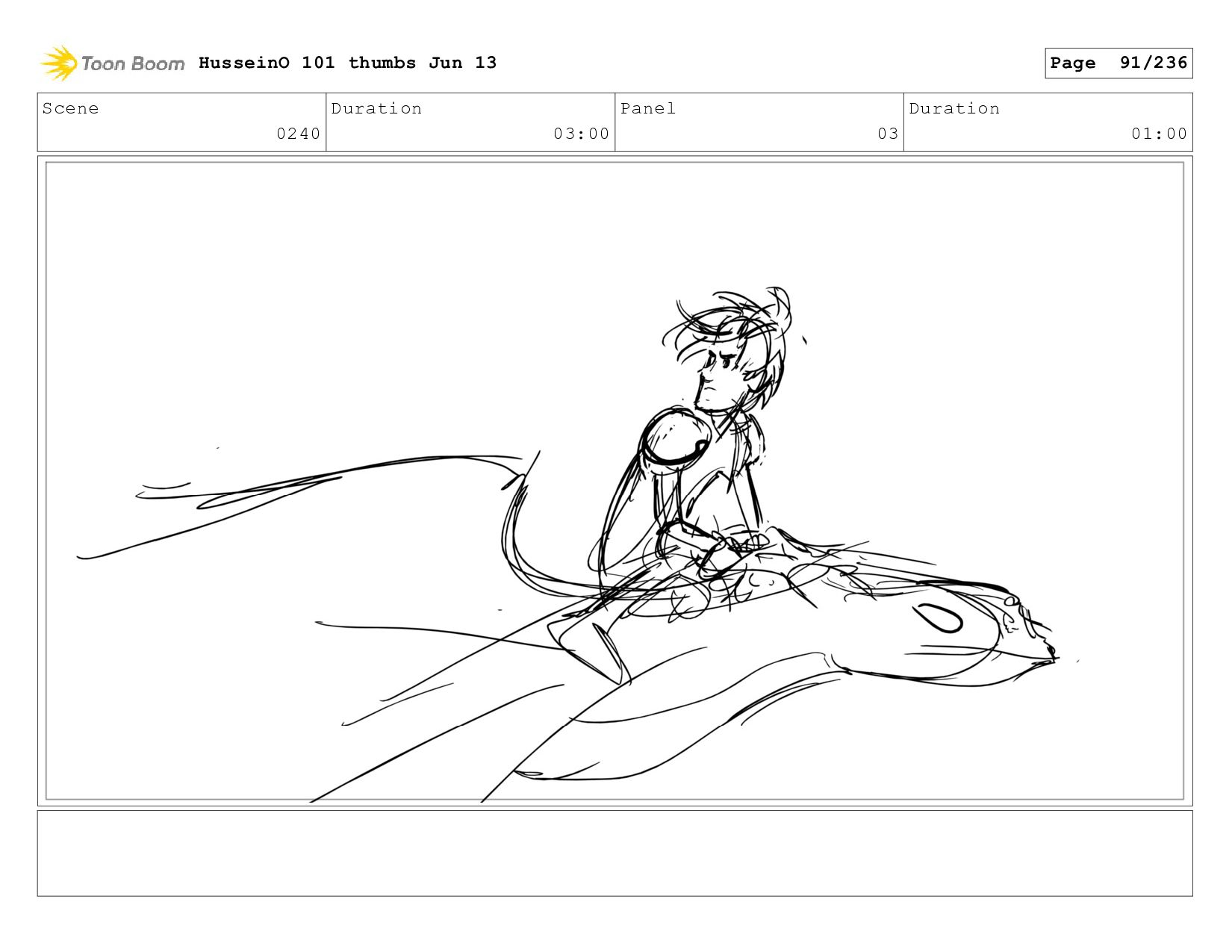The height and width of the screenshot is (952, 1232).
Task: Click the 'Scene' label
Action: point(70,108)
